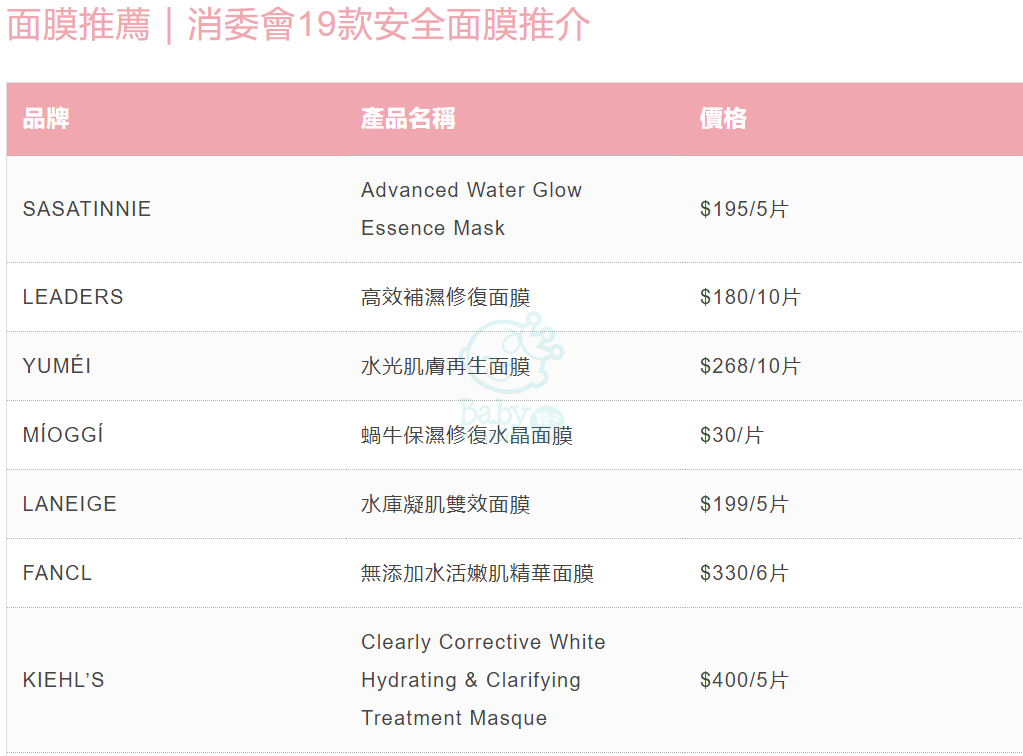Click the MÍOGGÍ brand cell
This screenshot has height=756, width=1023.
pyautogui.click(x=63, y=434)
